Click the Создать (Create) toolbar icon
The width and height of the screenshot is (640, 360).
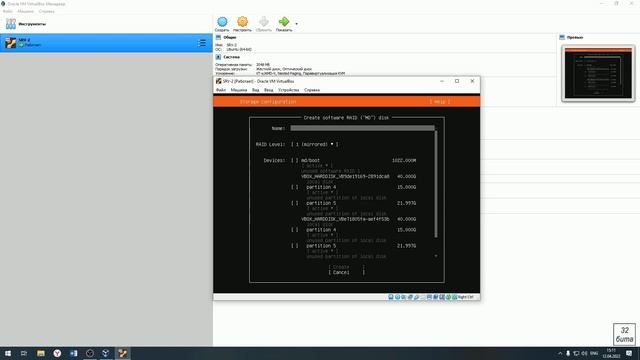(x=222, y=22)
